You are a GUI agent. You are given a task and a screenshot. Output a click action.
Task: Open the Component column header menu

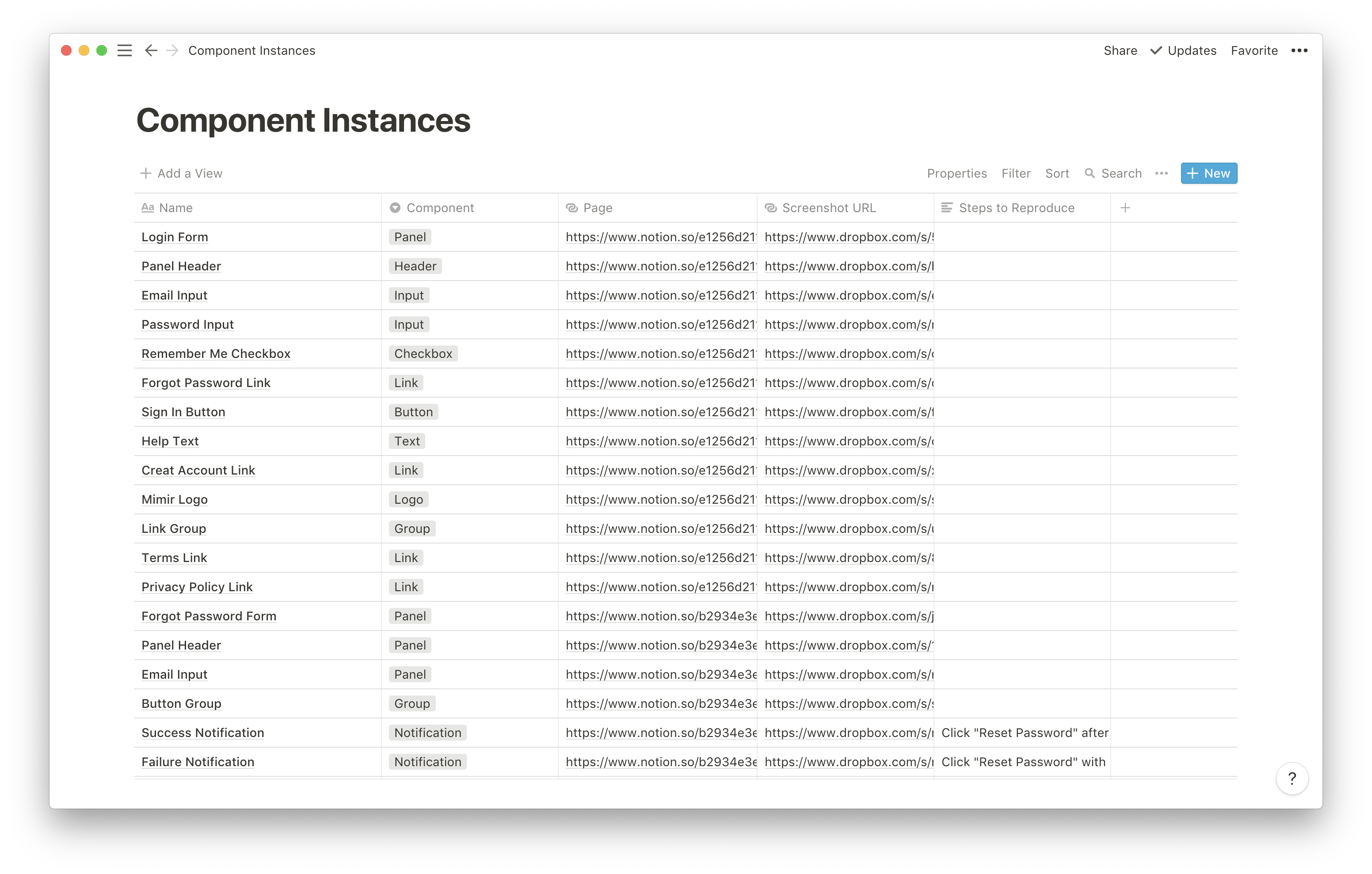(x=440, y=208)
